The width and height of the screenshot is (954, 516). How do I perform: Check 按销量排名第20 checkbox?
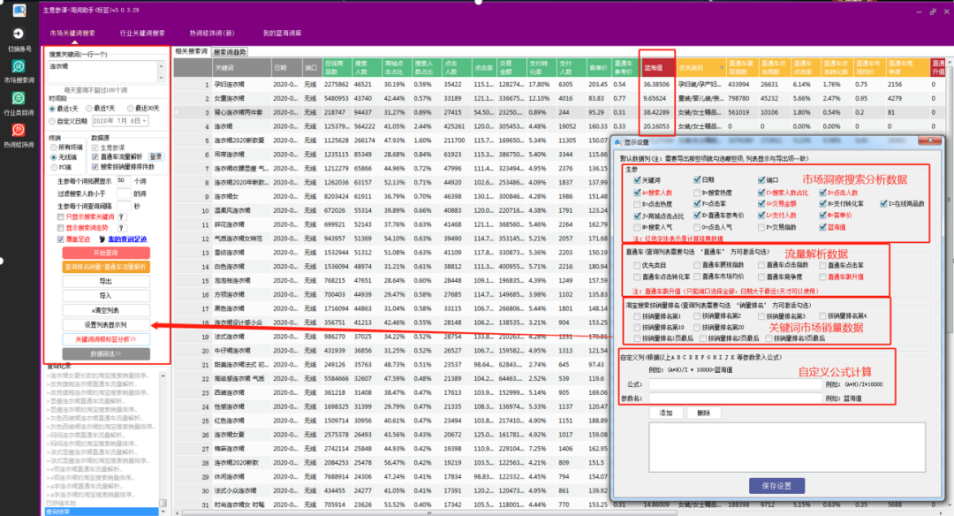[x=697, y=327]
